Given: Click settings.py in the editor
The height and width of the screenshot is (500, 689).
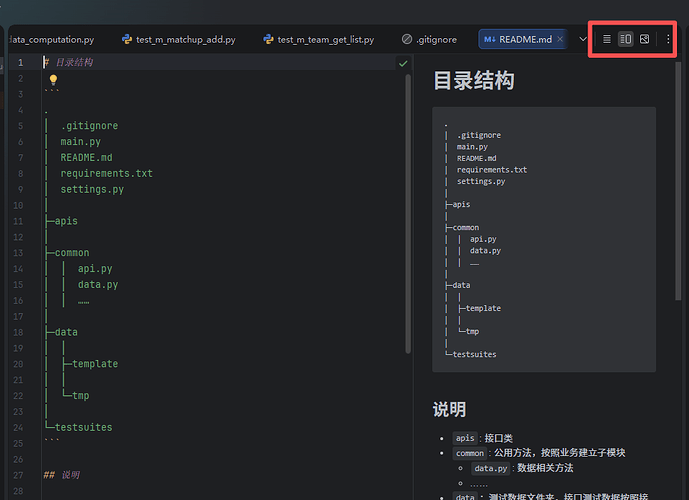Looking at the screenshot, I should [x=92, y=189].
